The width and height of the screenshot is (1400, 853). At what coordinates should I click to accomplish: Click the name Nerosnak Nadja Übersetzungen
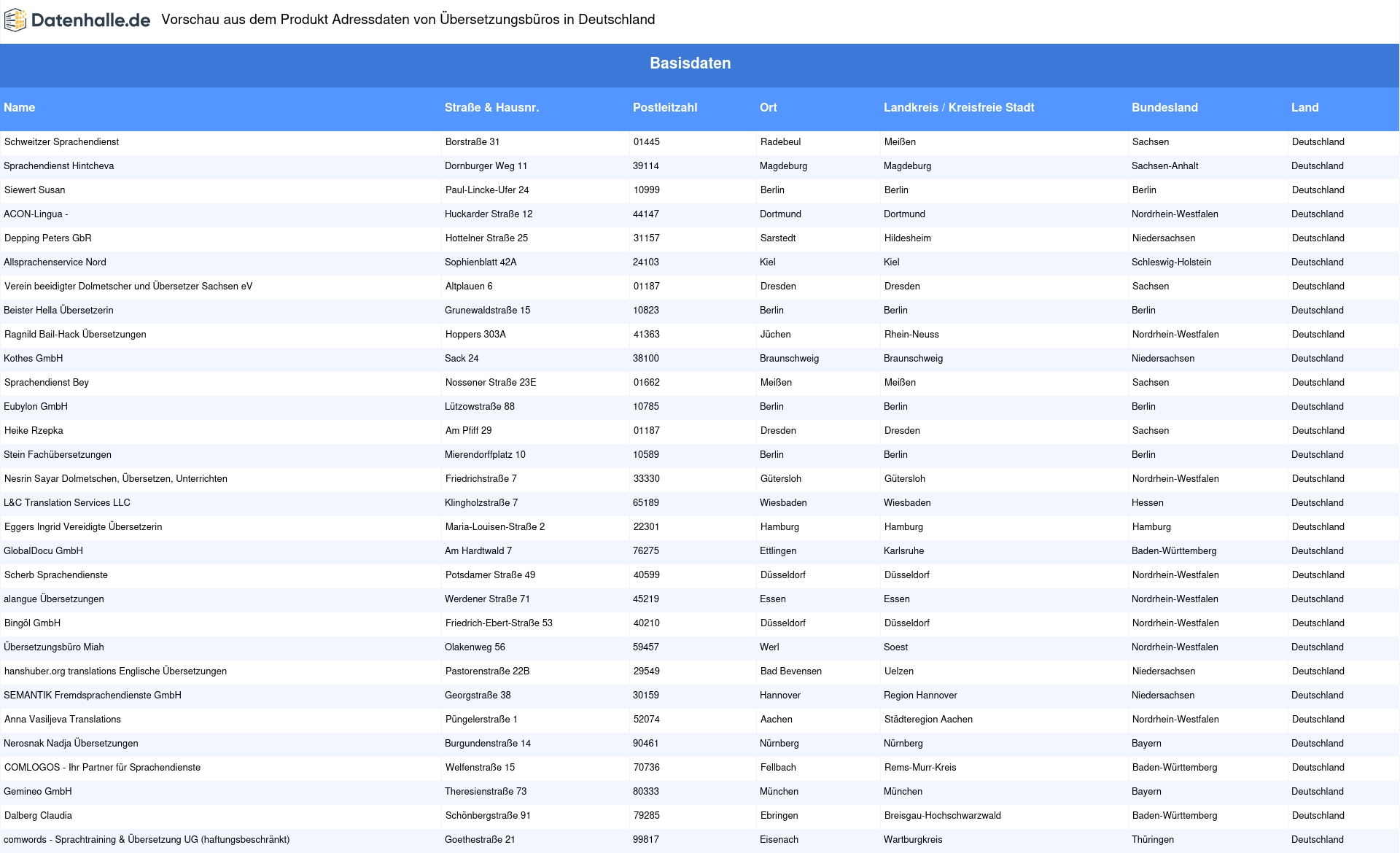(71, 744)
